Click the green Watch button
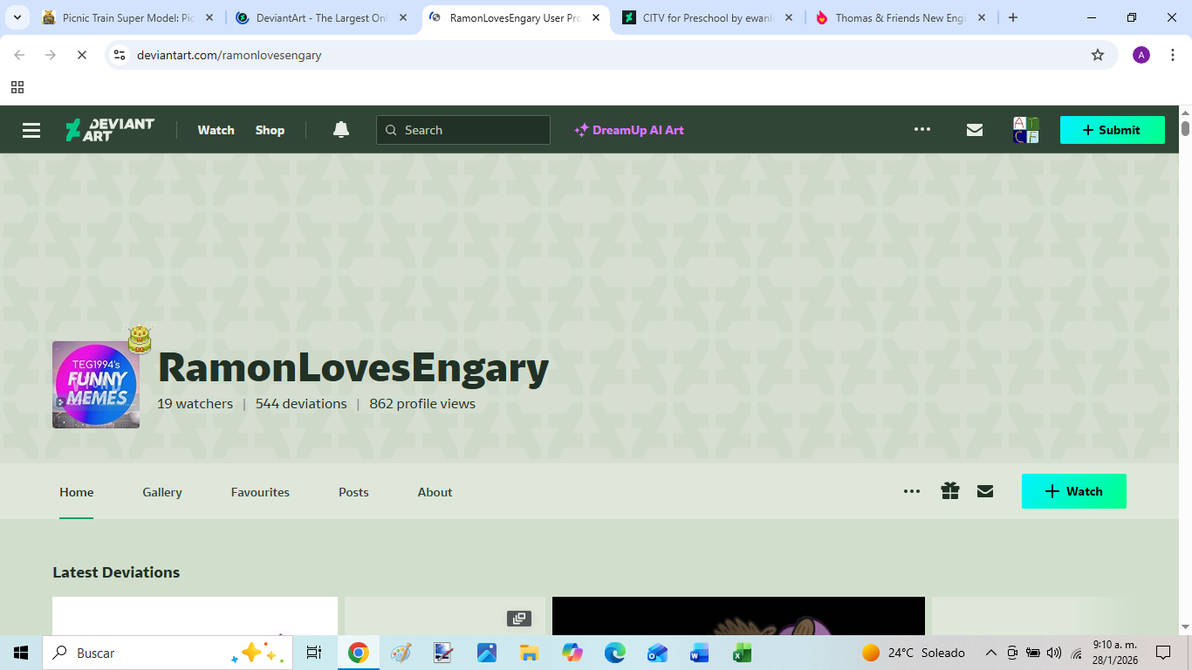1192x670 pixels. (x=1074, y=491)
